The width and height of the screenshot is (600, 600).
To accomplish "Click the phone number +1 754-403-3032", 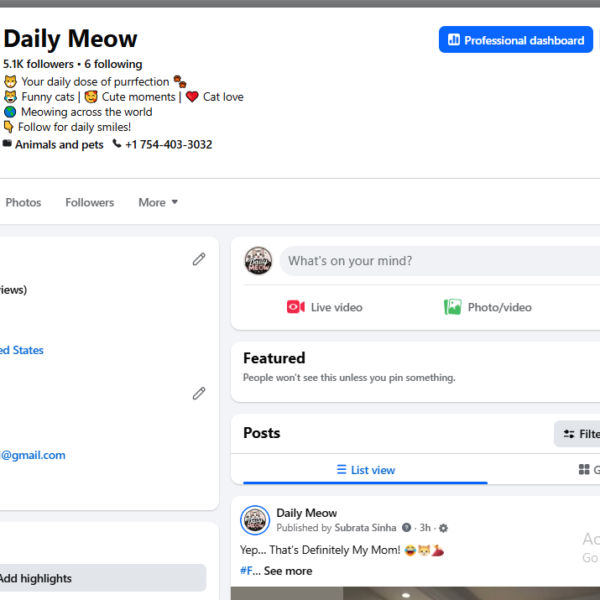I will (x=169, y=144).
